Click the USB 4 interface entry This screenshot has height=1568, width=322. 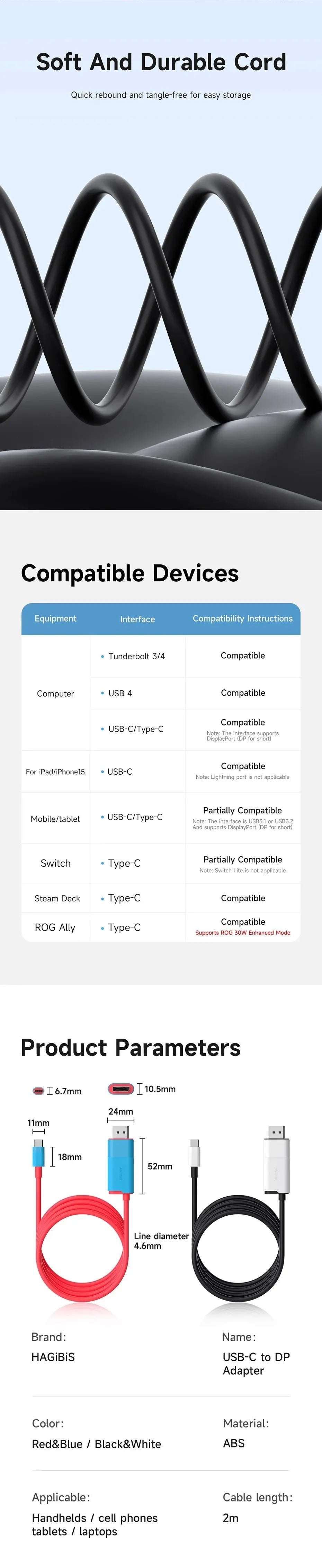pos(120,693)
